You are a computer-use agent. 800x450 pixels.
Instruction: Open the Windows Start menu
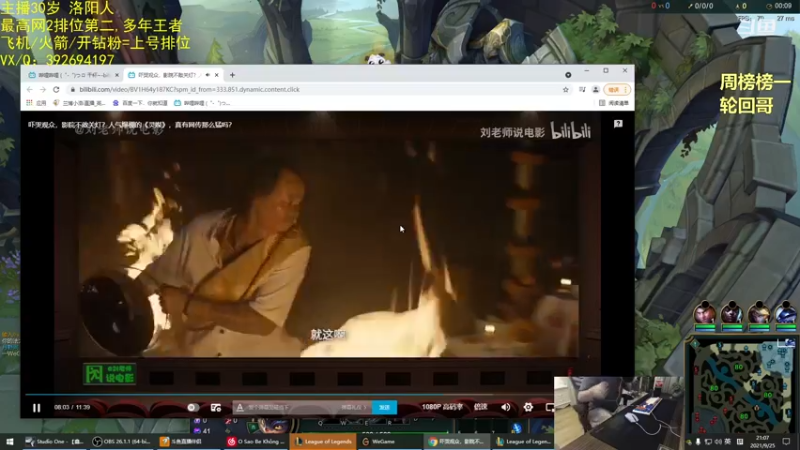pyautogui.click(x=10, y=441)
